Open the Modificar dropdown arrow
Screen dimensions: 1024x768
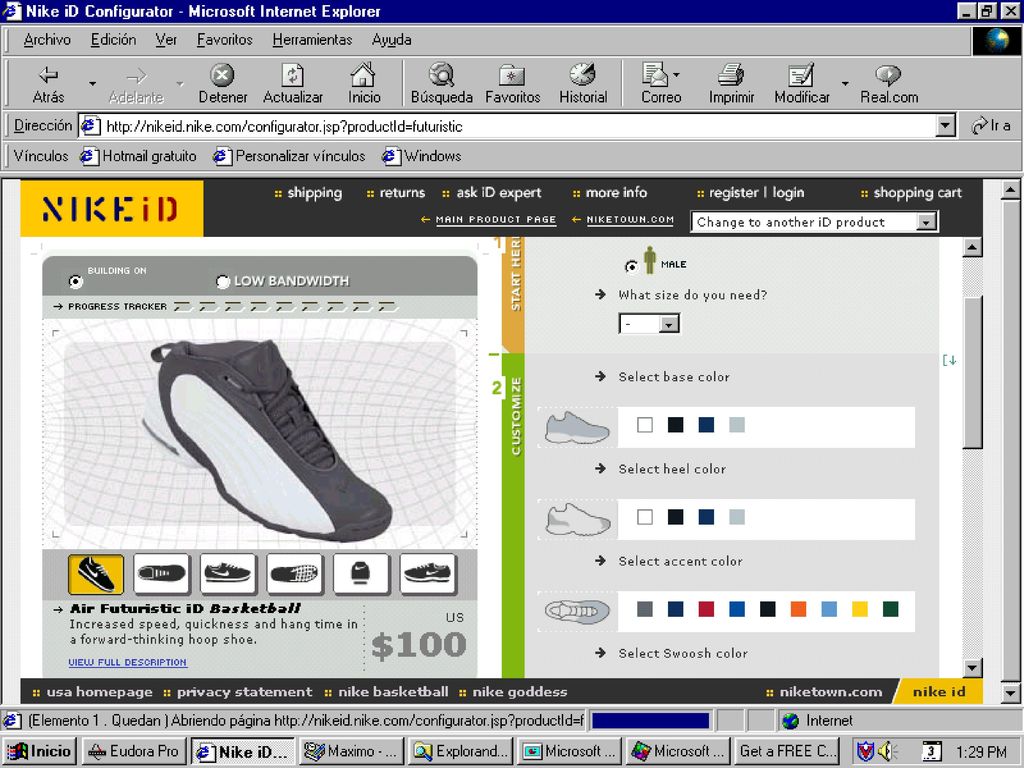click(844, 84)
